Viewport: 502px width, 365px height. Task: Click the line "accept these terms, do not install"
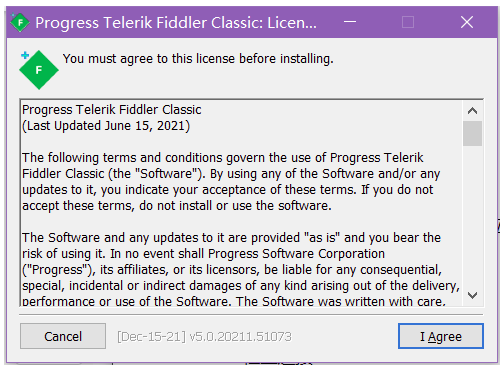point(177,206)
